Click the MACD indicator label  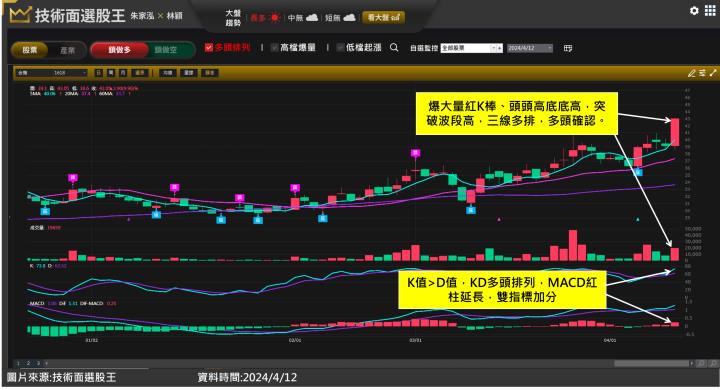[37, 304]
